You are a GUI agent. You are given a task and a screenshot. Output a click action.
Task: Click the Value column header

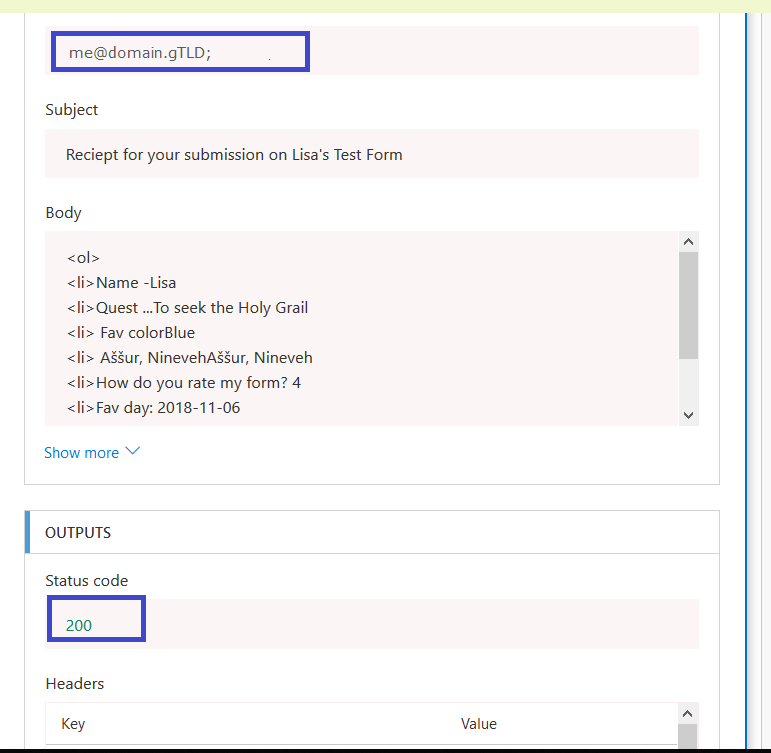[478, 723]
